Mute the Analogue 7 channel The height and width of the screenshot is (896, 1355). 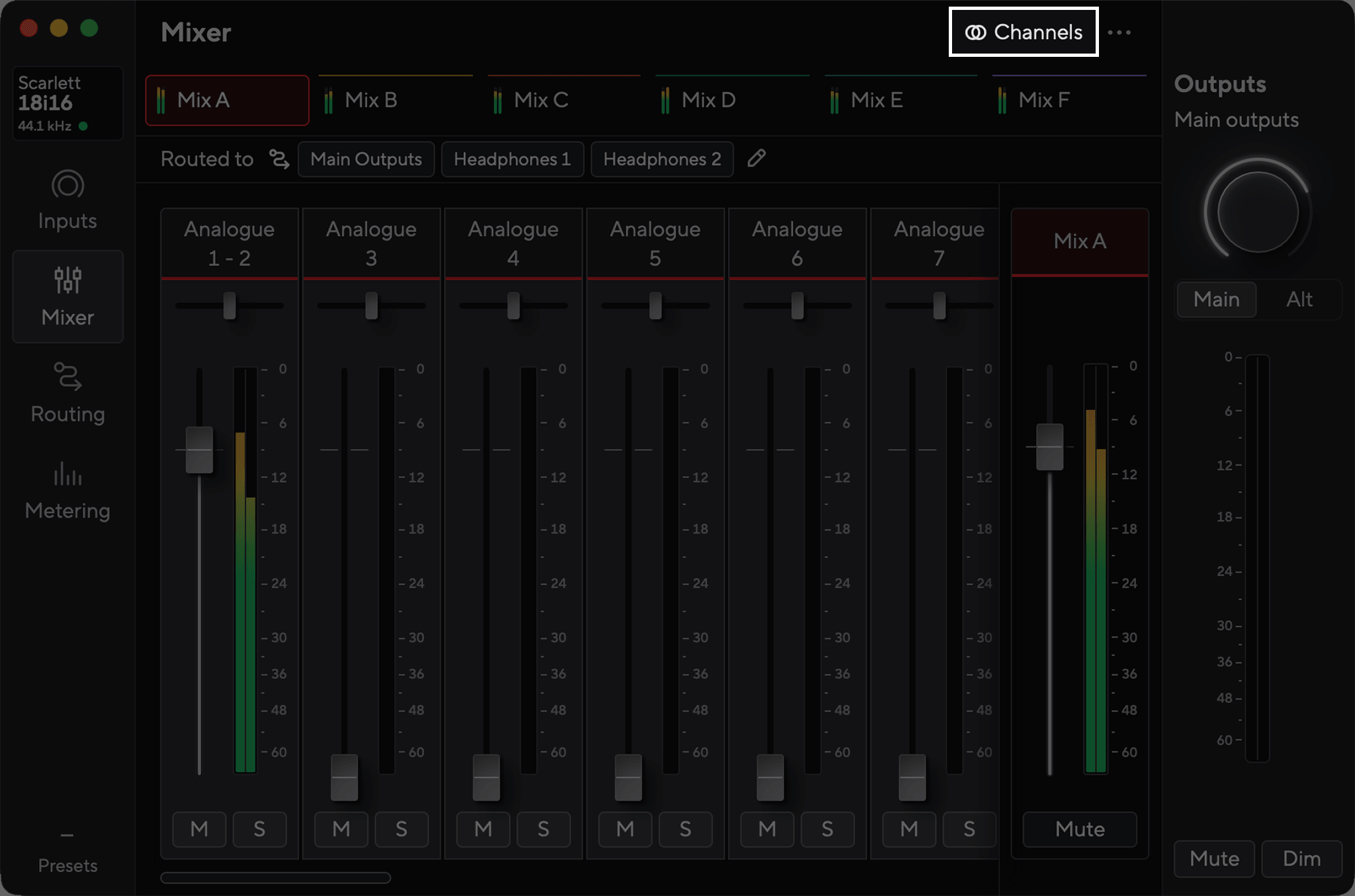pyautogui.click(x=909, y=829)
